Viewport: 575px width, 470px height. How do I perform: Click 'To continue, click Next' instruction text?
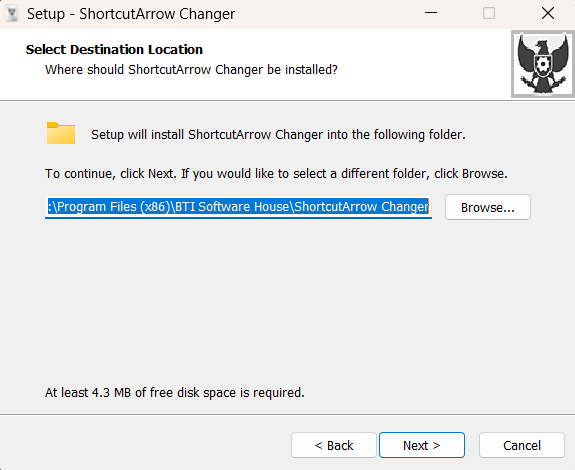point(276,173)
